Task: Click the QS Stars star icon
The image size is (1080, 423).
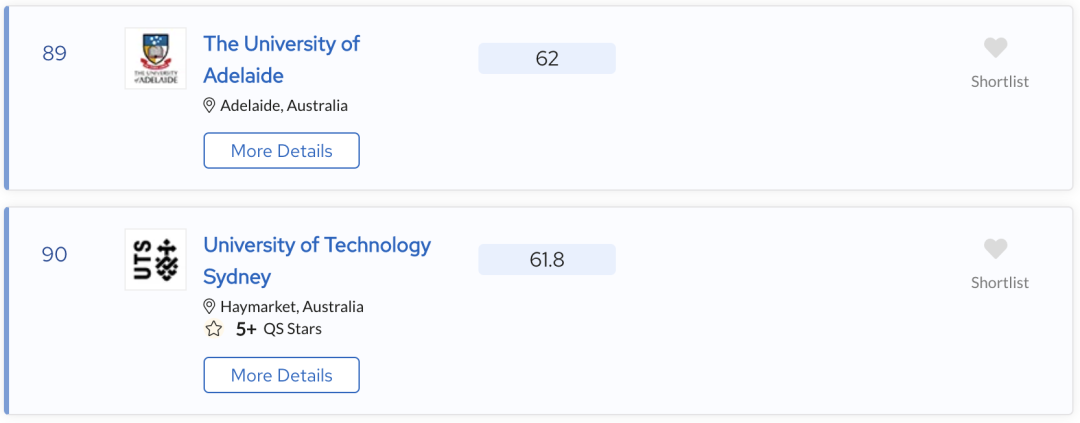Action: tap(213, 329)
